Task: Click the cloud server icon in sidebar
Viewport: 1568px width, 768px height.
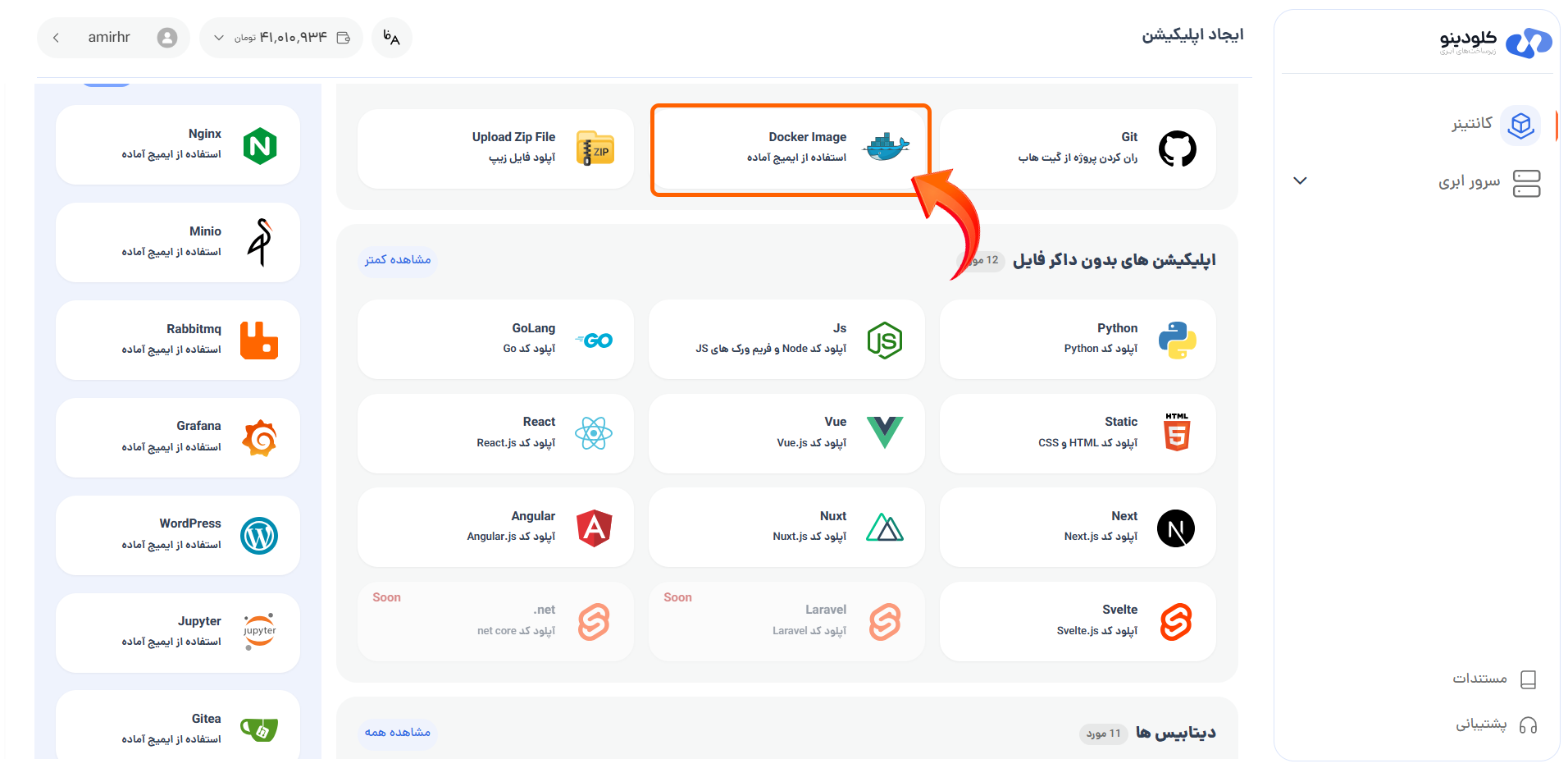Action: click(1526, 183)
